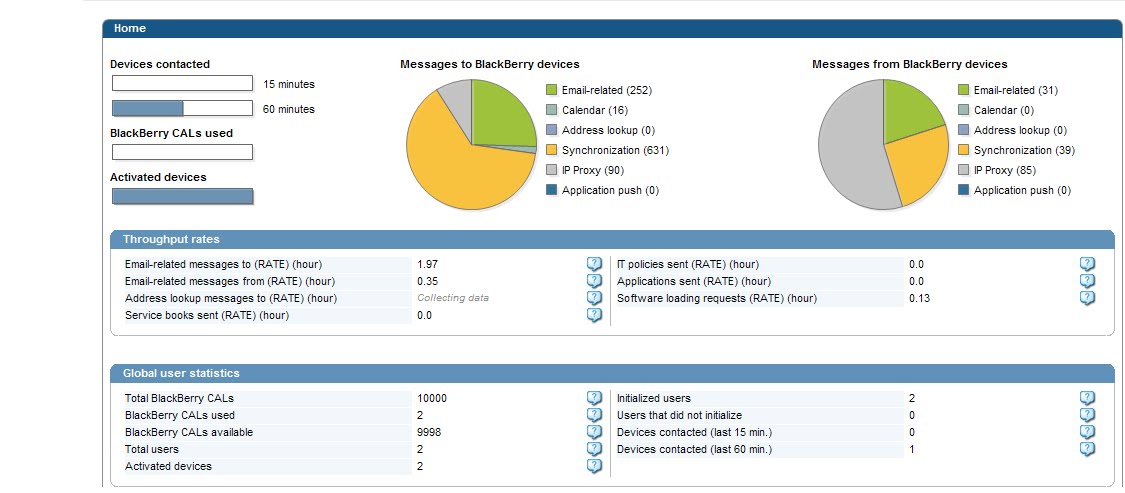
Task: Click help icon beside Activated devices statistic
Action: pyautogui.click(x=594, y=466)
